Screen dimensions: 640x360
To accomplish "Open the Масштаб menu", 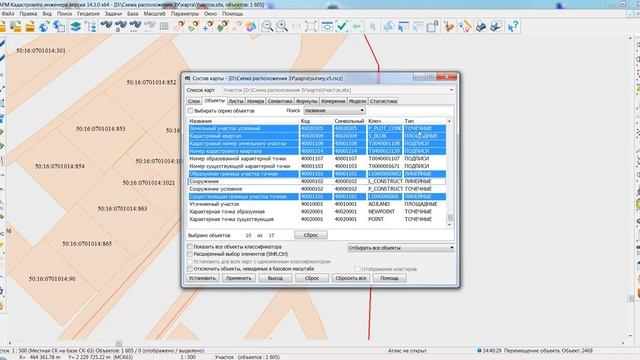I will (155, 13).
